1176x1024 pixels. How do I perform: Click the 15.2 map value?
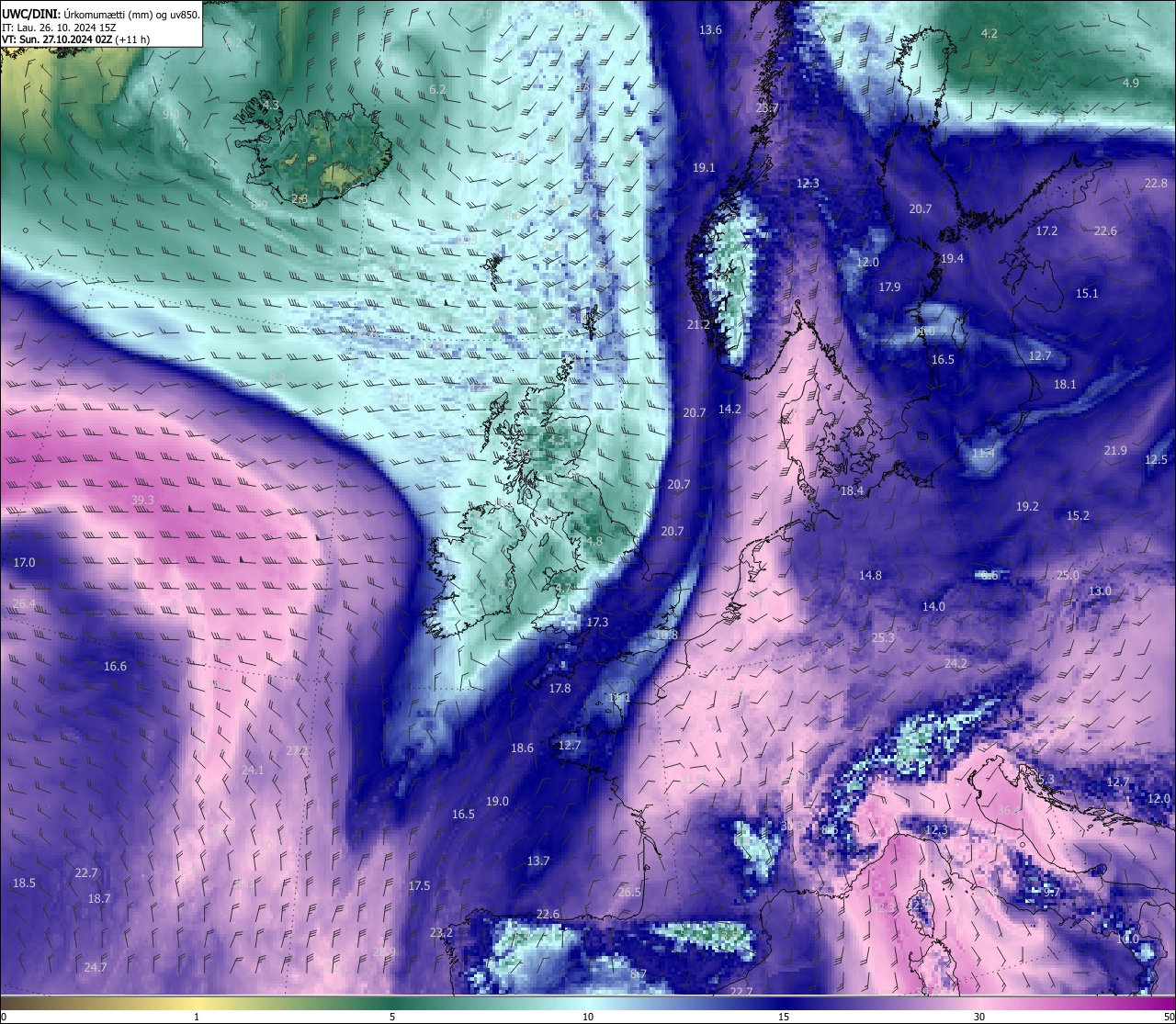[1078, 516]
